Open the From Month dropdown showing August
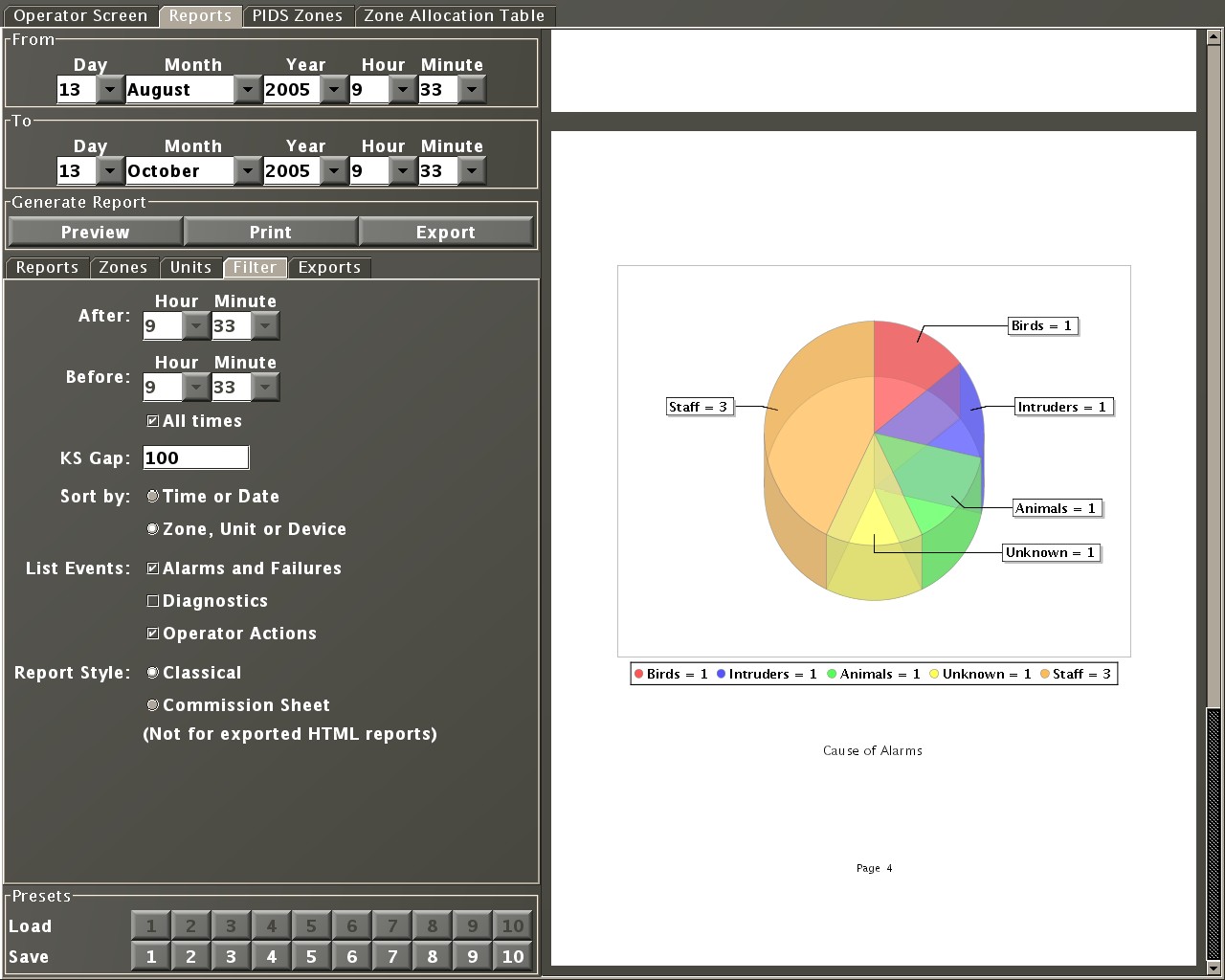 point(248,90)
